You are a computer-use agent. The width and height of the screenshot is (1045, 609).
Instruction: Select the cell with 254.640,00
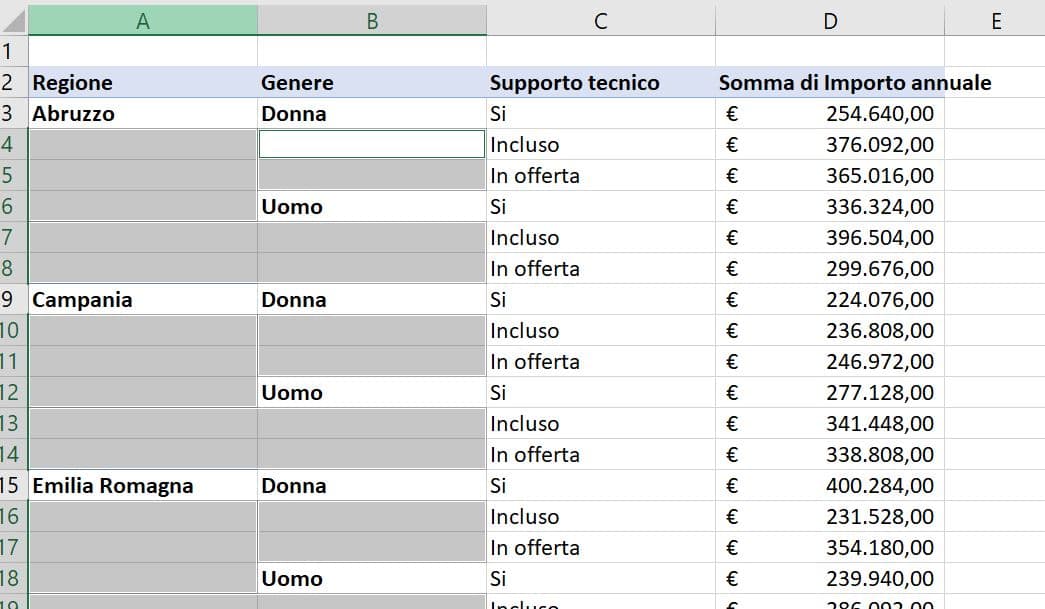point(830,113)
